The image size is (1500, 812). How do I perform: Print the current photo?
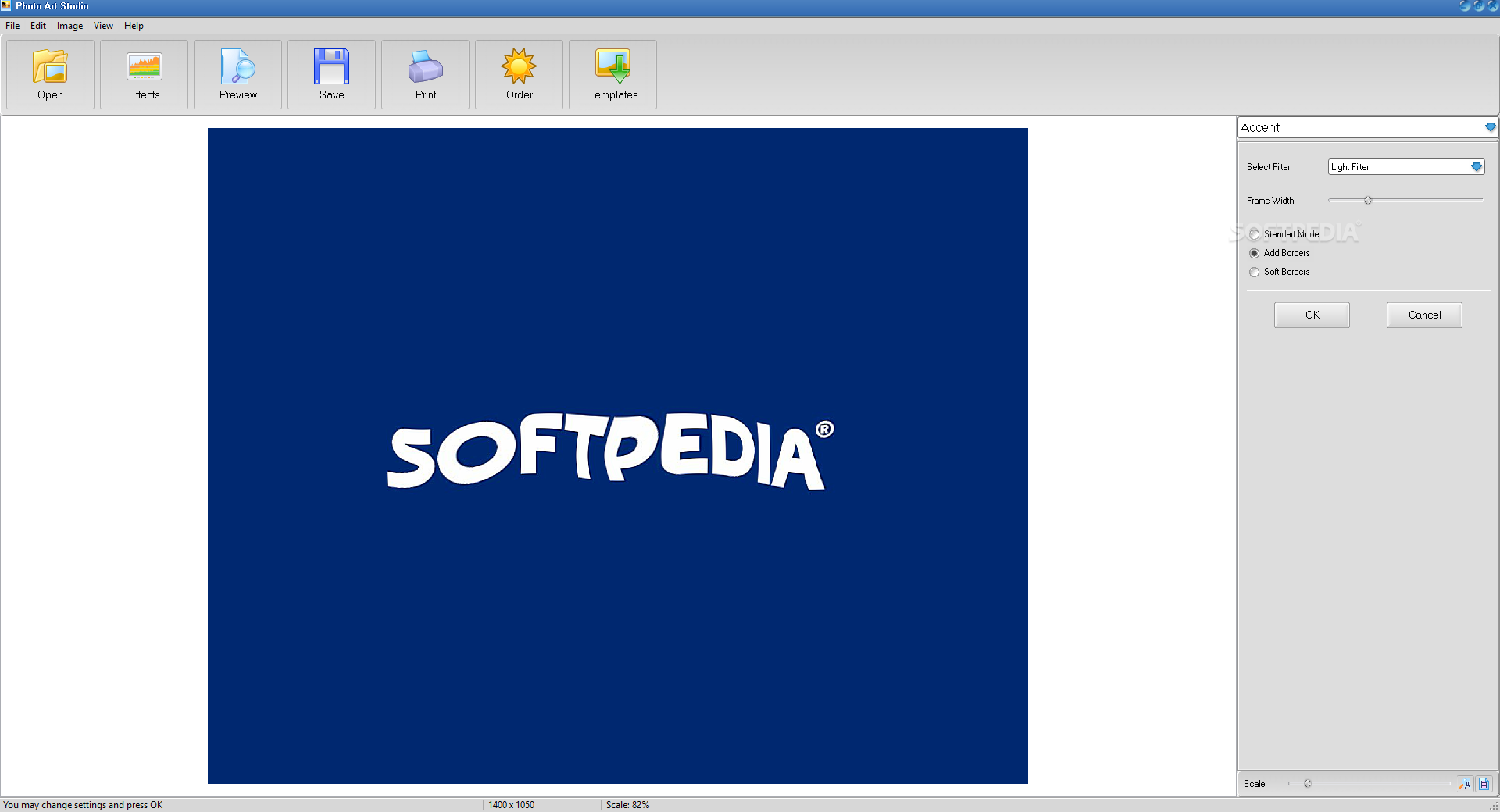click(x=425, y=75)
